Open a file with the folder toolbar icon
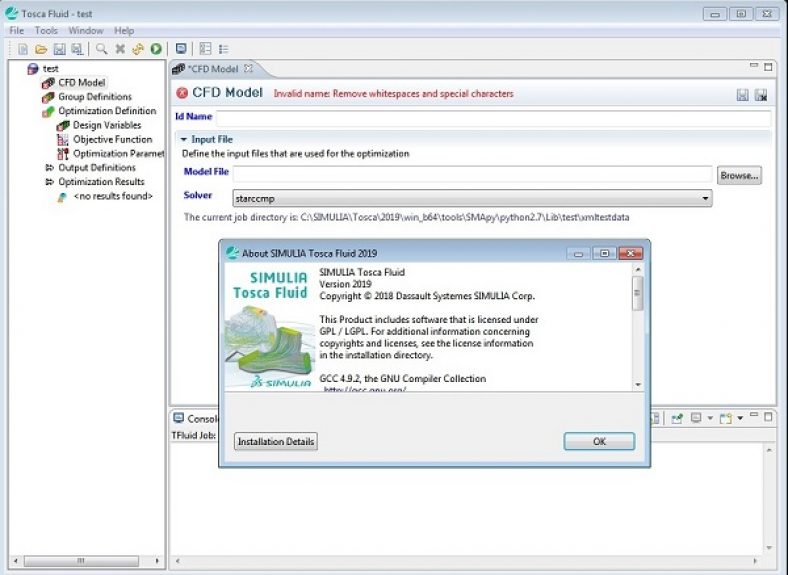788x575 pixels. (x=41, y=49)
